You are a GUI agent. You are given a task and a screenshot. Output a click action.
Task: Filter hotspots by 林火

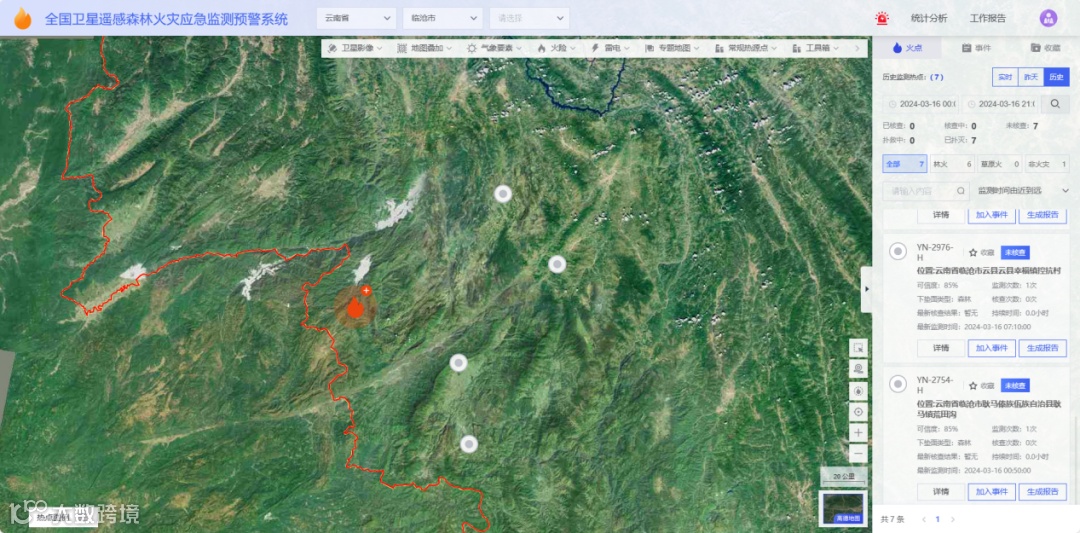952,164
